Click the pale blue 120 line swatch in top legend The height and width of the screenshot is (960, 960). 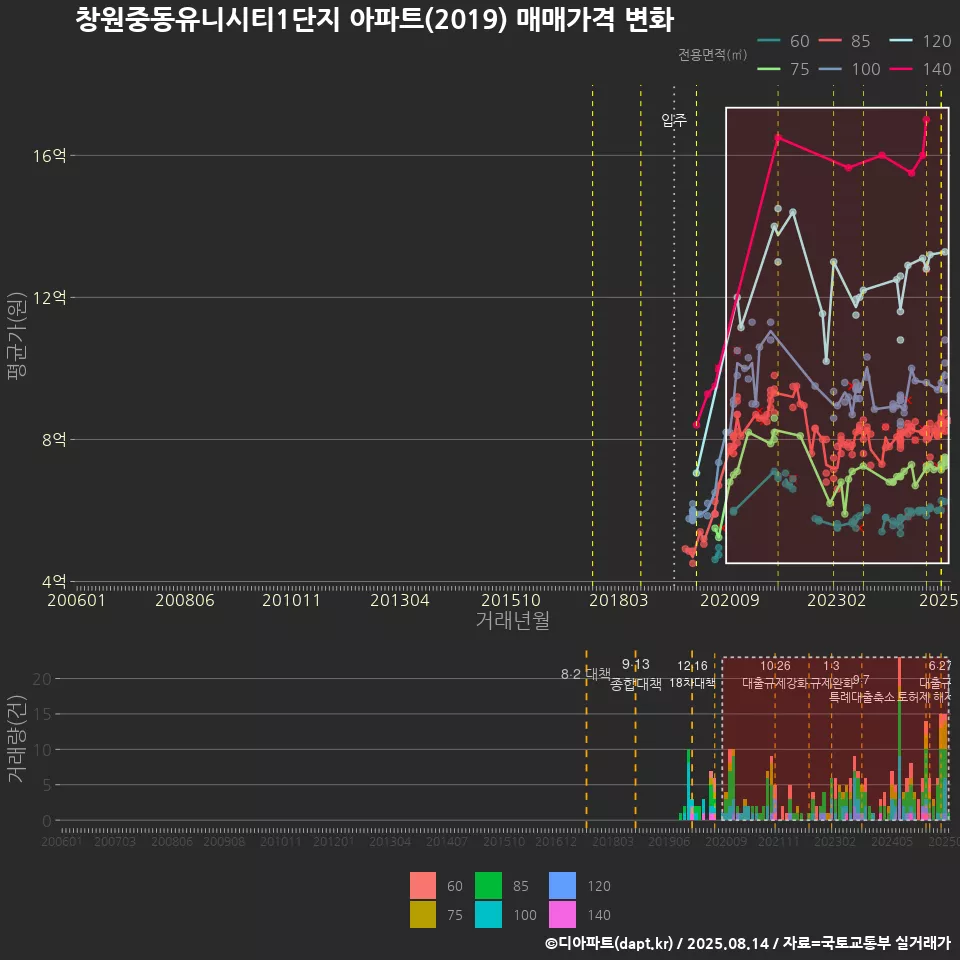coord(901,41)
